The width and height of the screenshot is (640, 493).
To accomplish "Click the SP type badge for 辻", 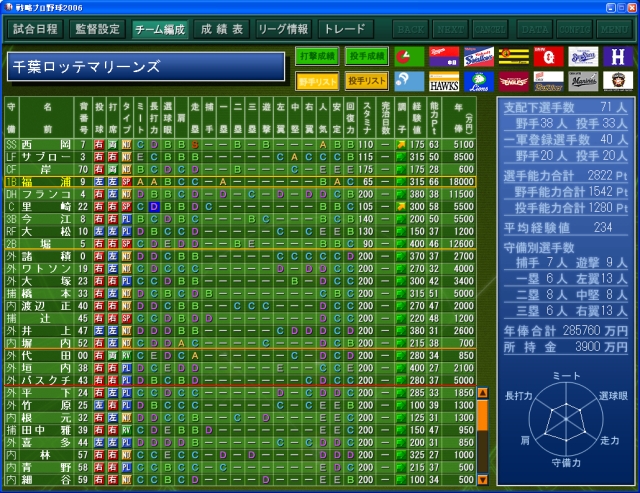I will click(x=126, y=318).
